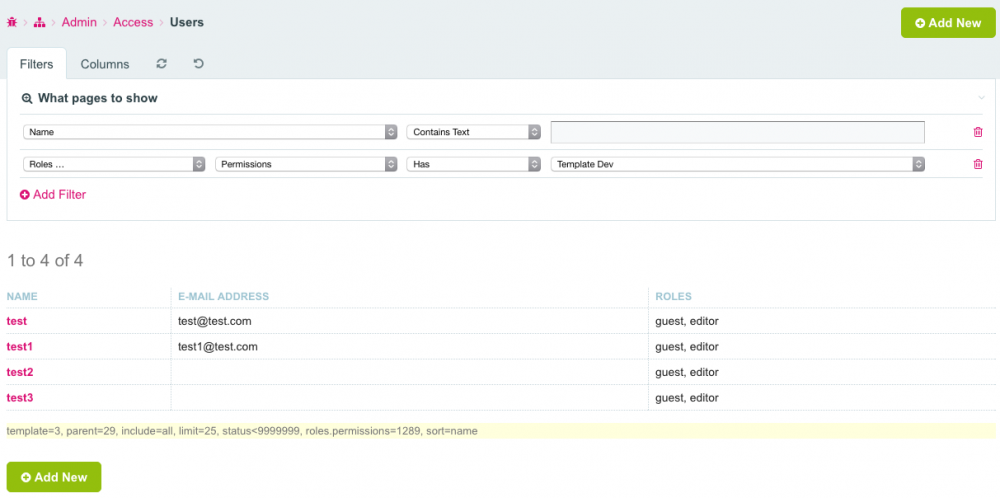Viewport: 1000px width, 498px height.
Task: Collapse the What pages to show section
Action: coord(981,98)
